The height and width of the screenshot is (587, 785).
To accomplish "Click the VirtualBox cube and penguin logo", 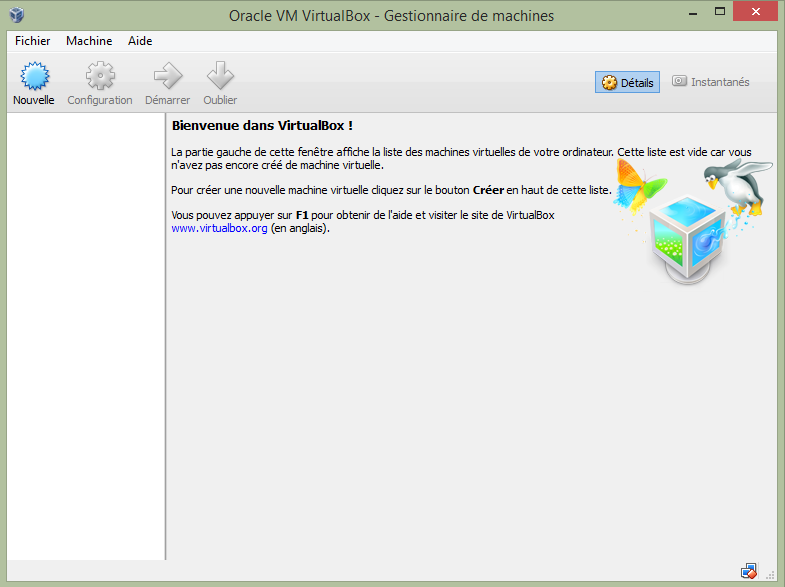I will 693,222.
